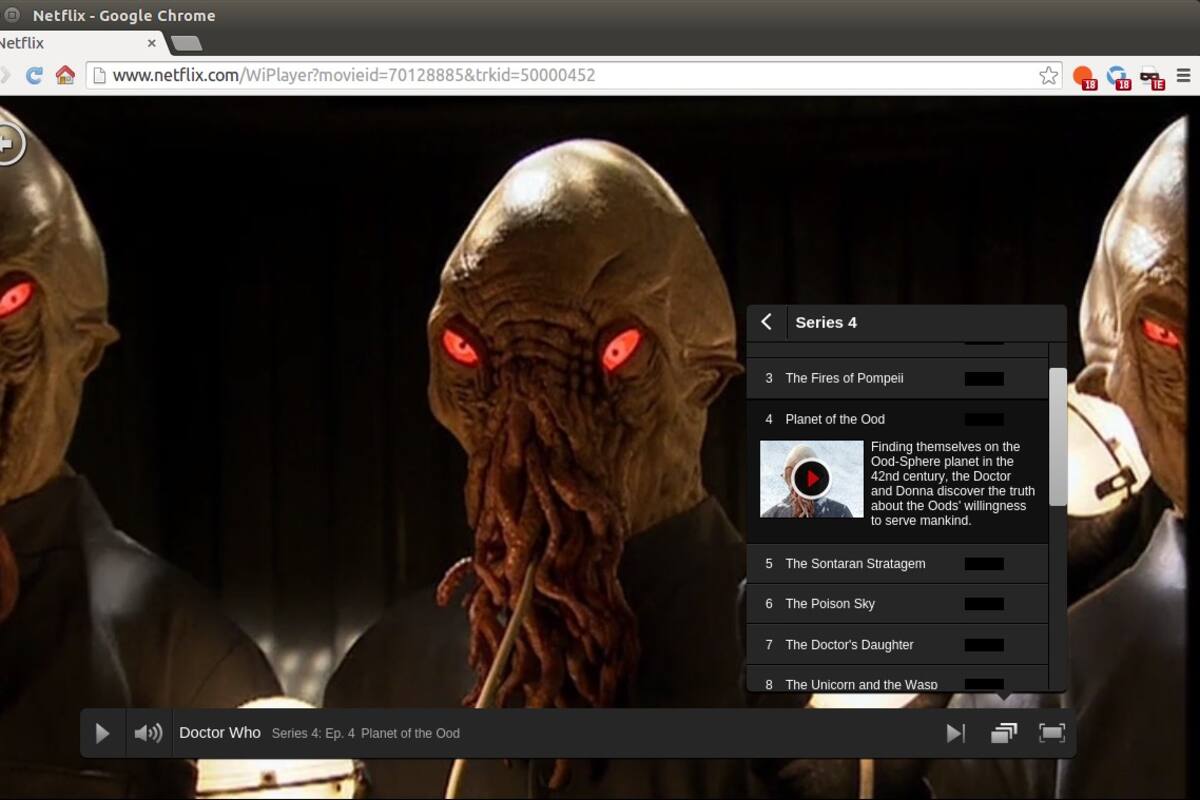Click progress bar beside The Sontaran Stratagem
The image size is (1200, 800).
click(984, 564)
